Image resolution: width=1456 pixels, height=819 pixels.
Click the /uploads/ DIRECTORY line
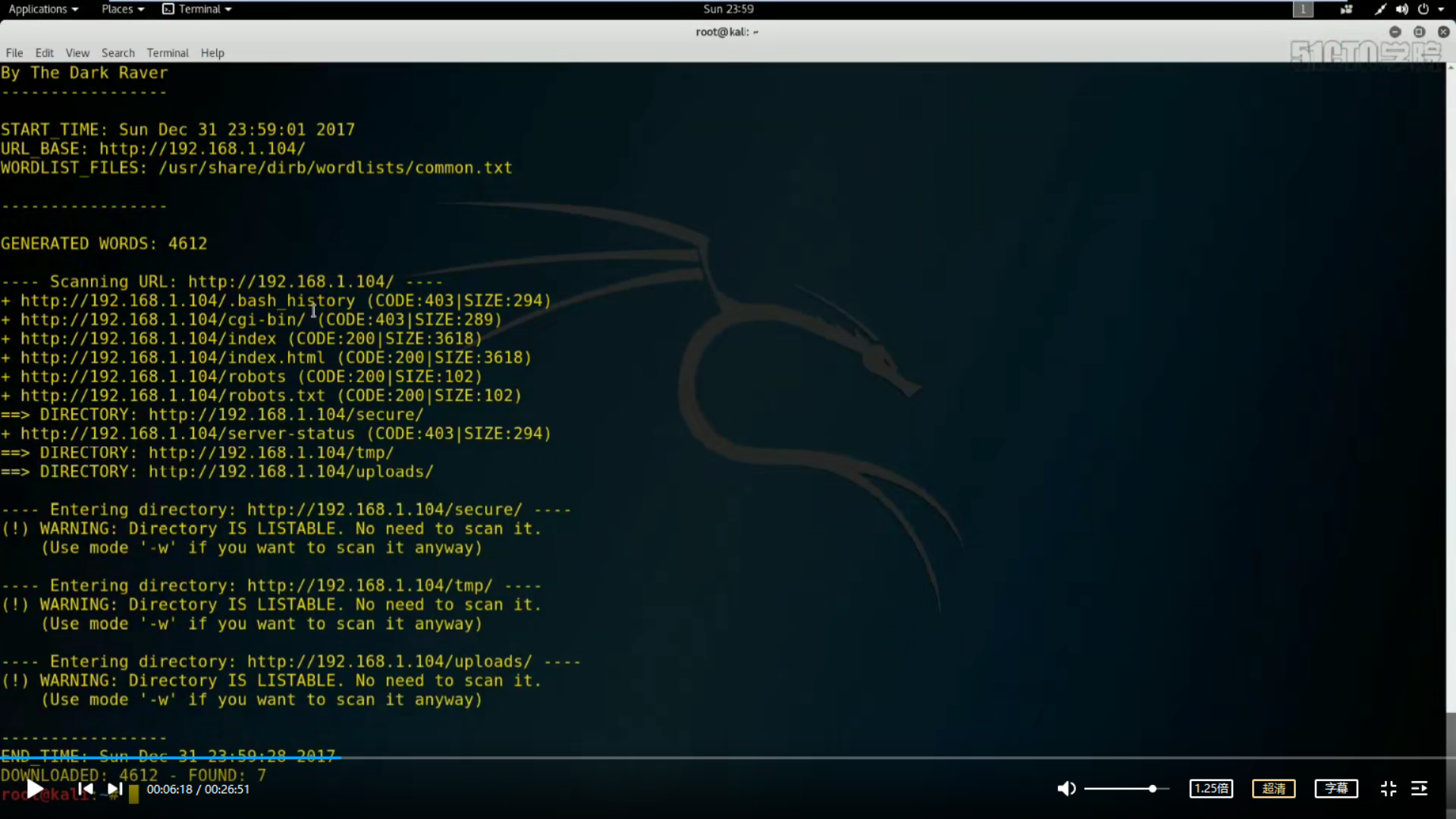217,472
